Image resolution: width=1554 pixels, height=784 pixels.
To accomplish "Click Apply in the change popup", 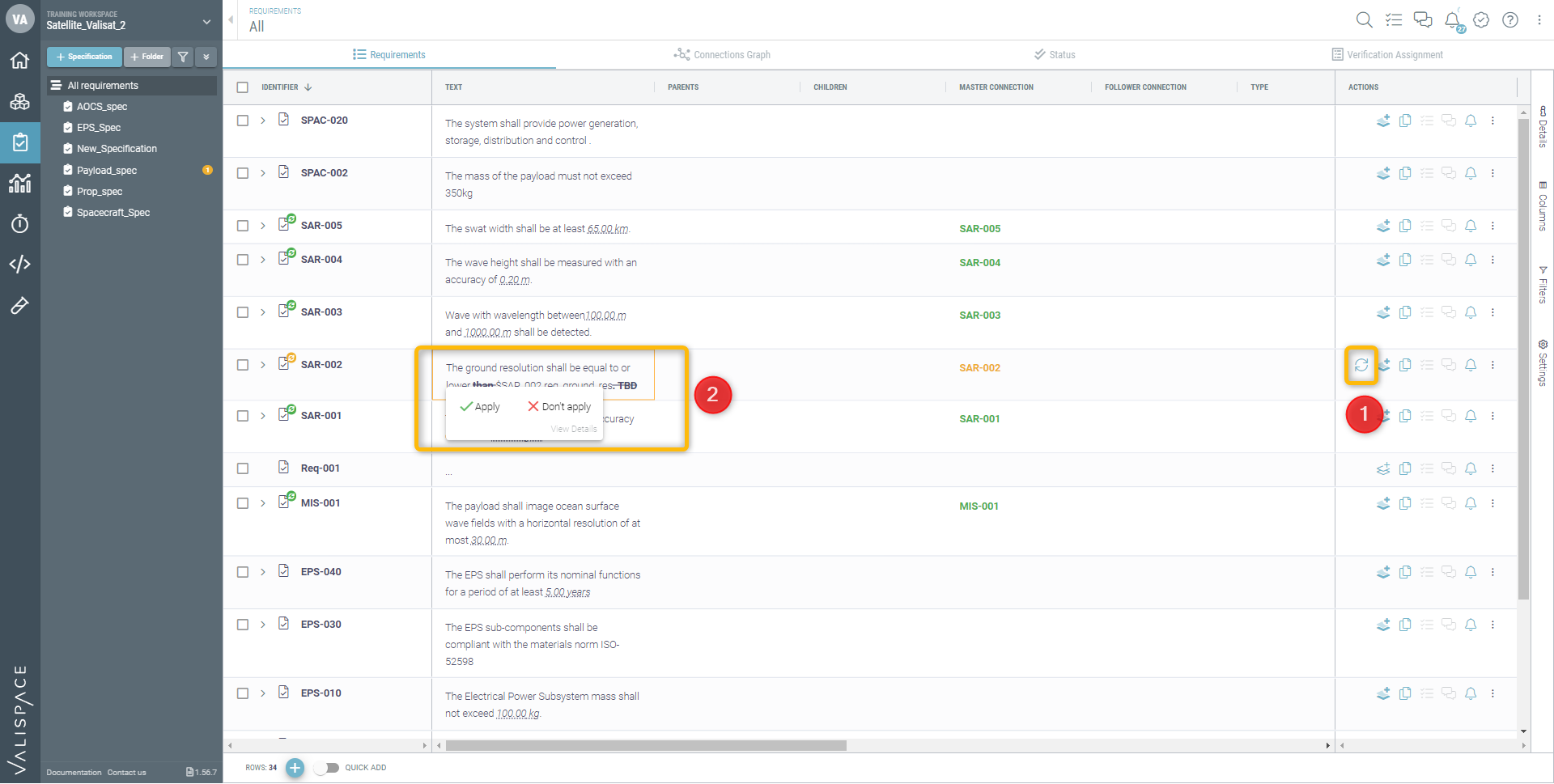I will coord(480,407).
